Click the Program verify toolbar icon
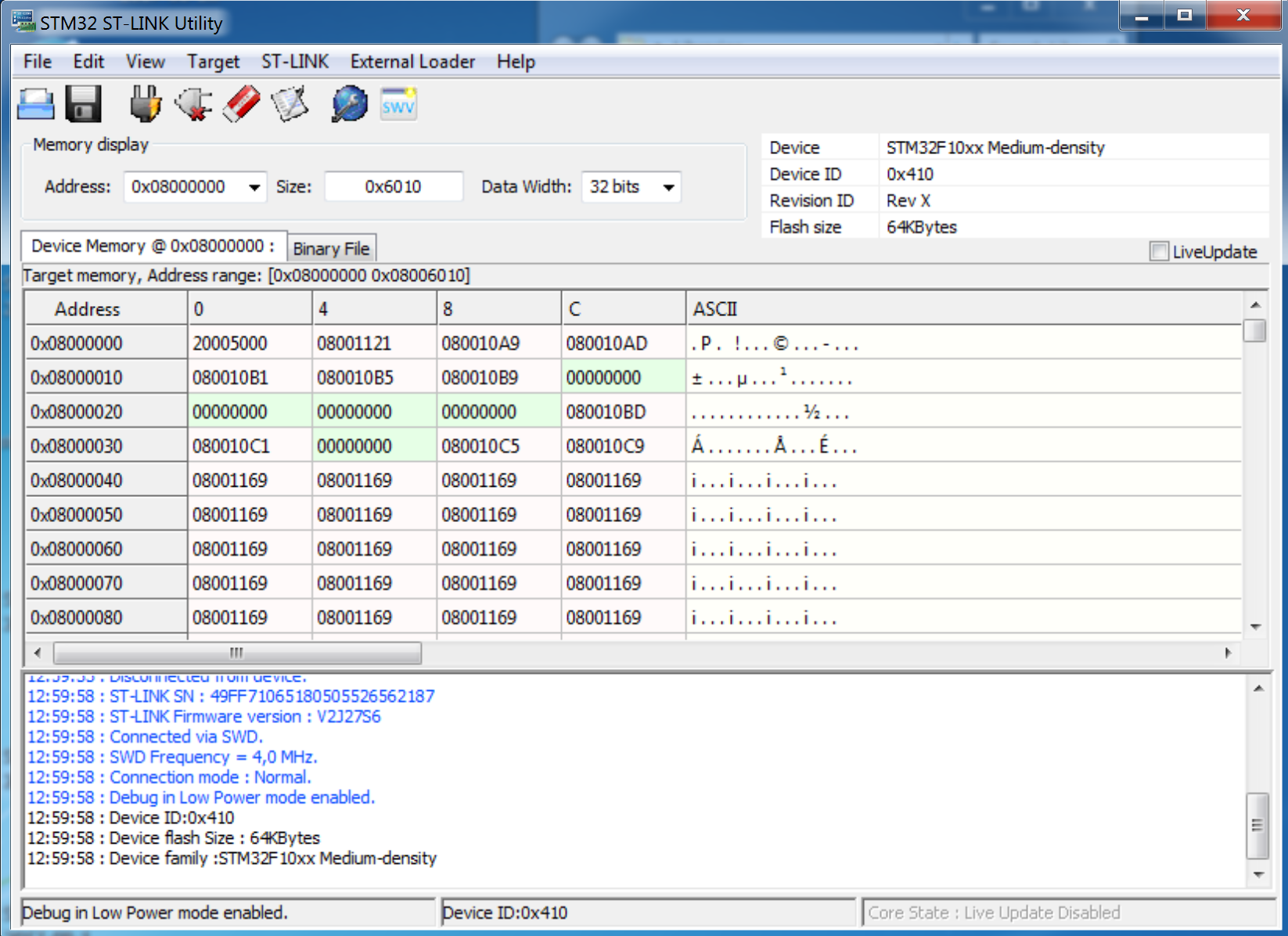 point(290,104)
